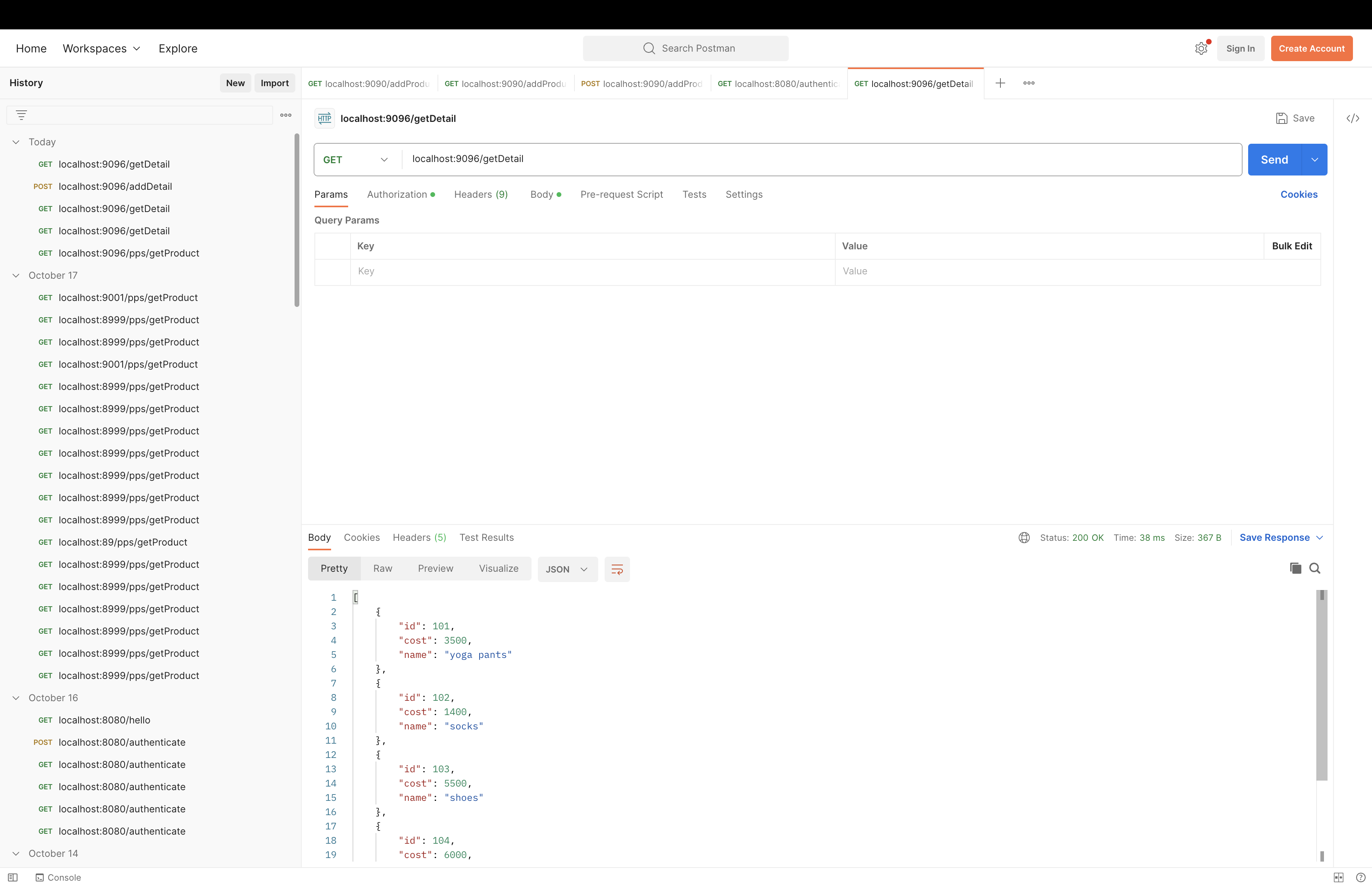Image resolution: width=1372 pixels, height=887 pixels.
Task: Toggle the sidebar with bottom-left icon
Action: pyautogui.click(x=12, y=877)
